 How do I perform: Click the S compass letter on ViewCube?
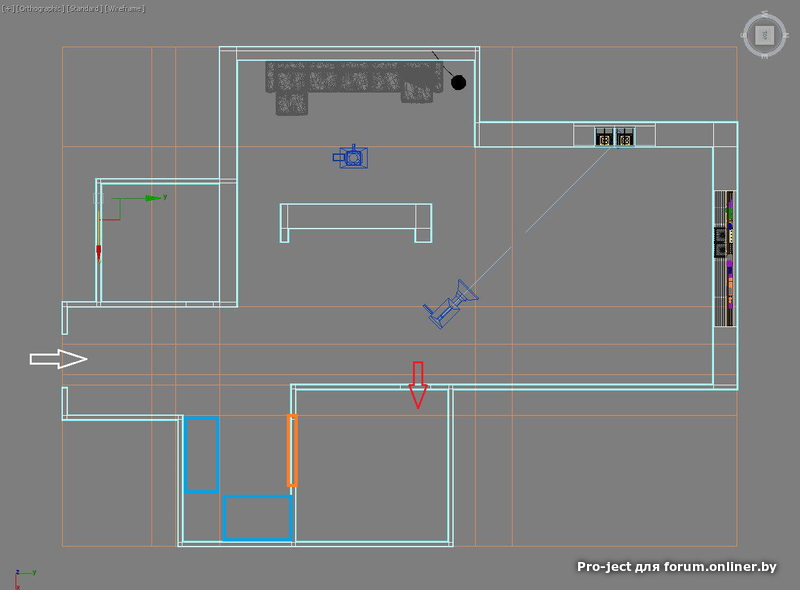tap(744, 35)
